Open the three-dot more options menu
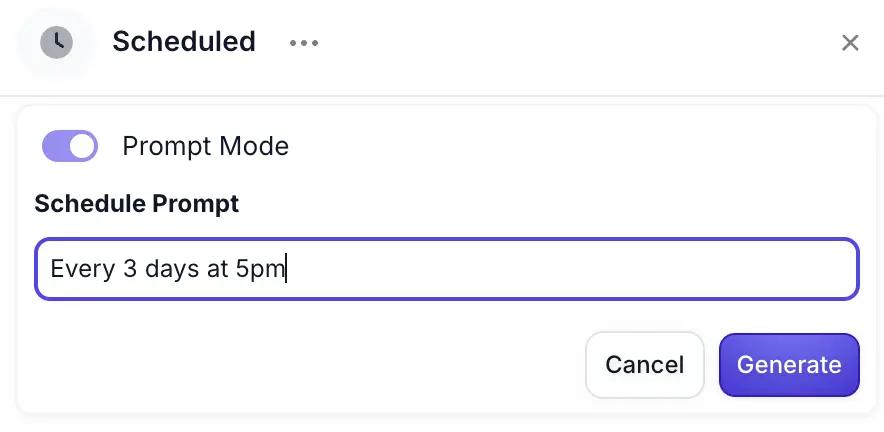Viewport: 884px width, 432px height. 304,43
